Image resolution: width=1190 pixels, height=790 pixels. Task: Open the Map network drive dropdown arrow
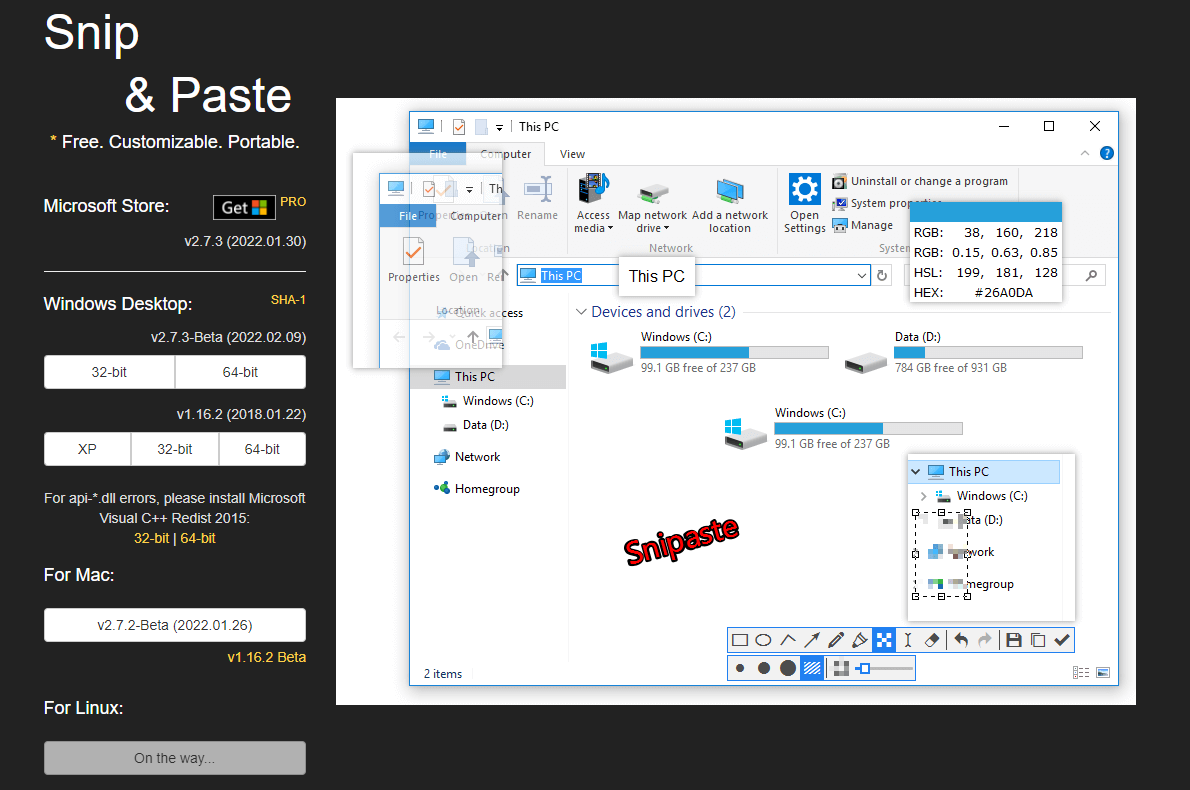[666, 228]
